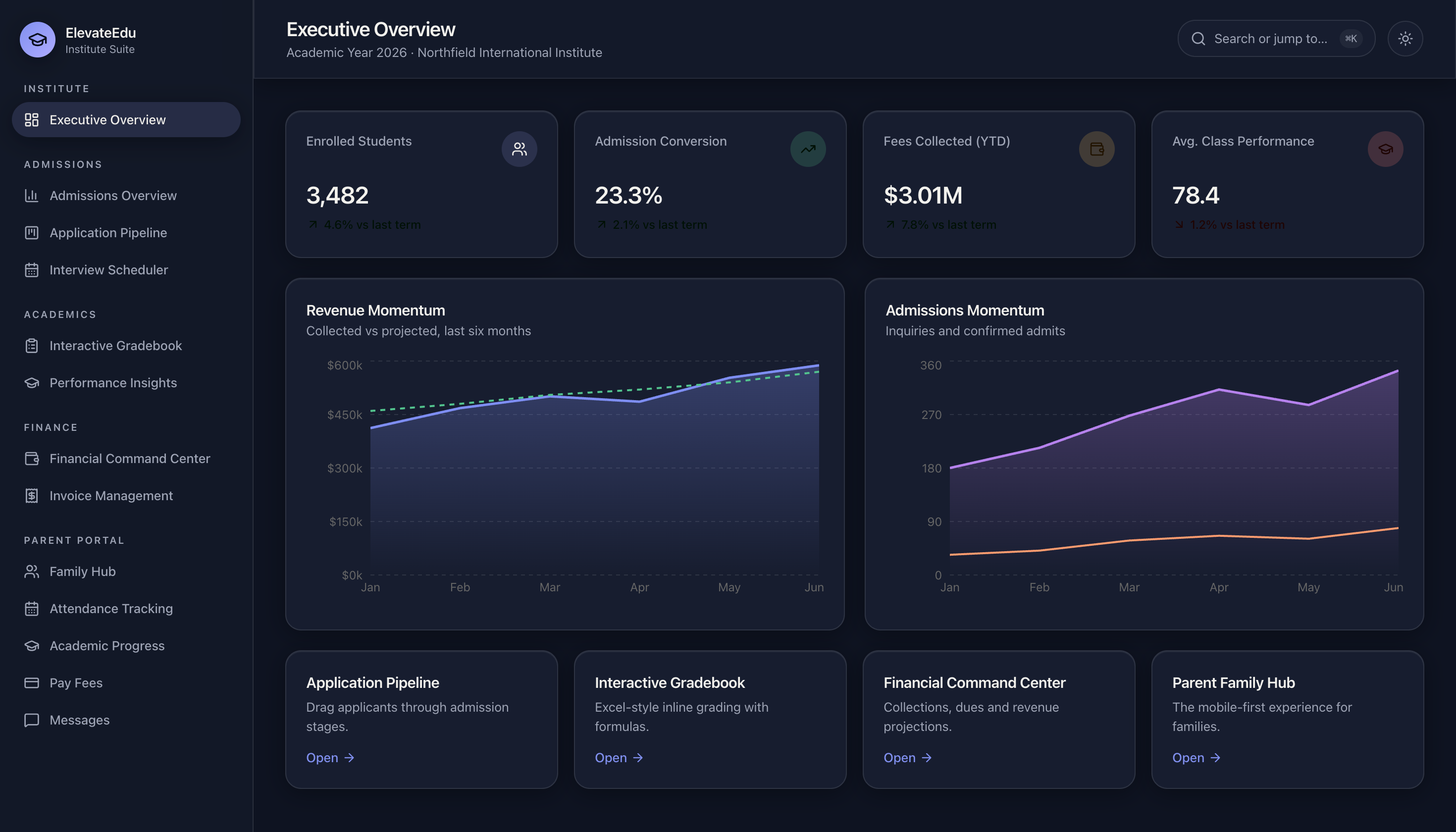The height and width of the screenshot is (832, 1456).
Task: Click the Admissions Overview bar chart icon
Action: point(31,196)
